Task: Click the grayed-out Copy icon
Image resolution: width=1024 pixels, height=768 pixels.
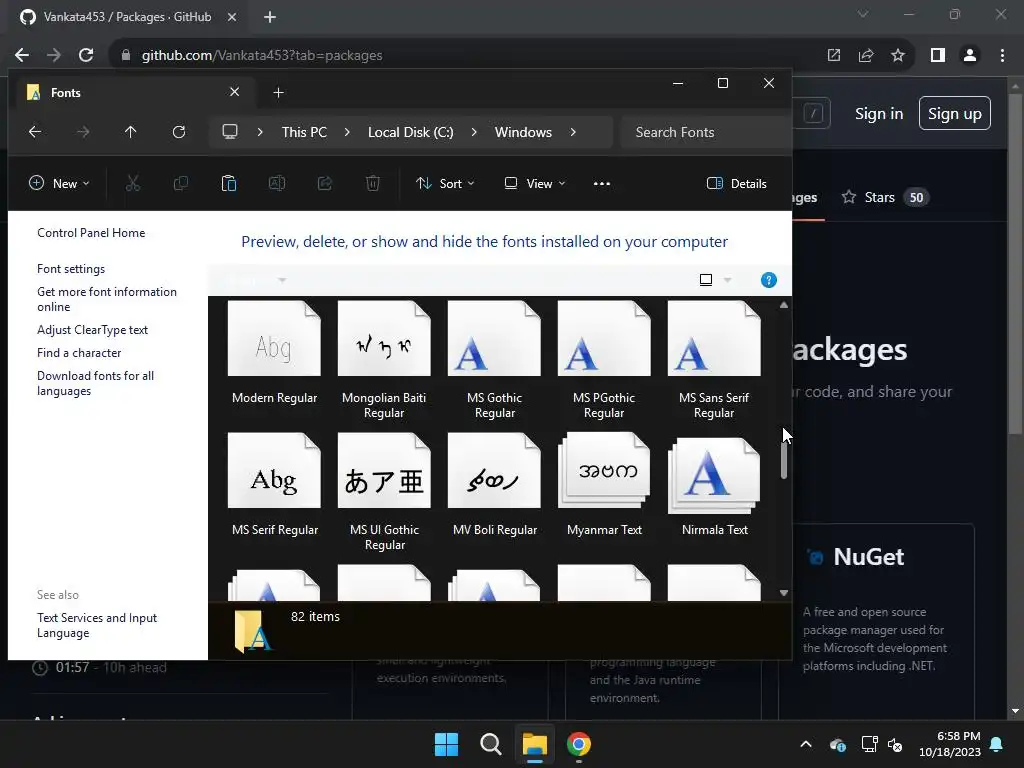Action: click(x=181, y=184)
